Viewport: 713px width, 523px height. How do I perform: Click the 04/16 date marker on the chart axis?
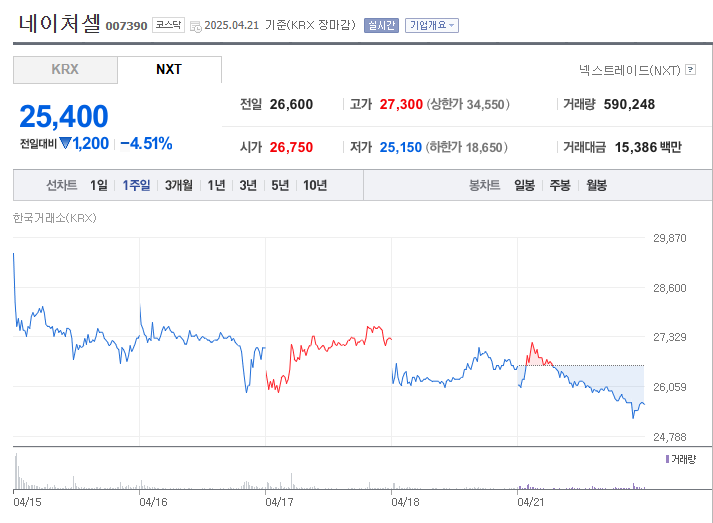[x=153, y=502]
